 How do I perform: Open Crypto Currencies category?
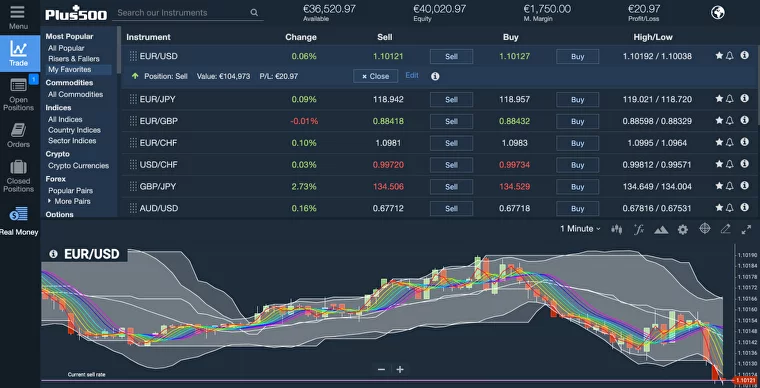tap(78, 166)
